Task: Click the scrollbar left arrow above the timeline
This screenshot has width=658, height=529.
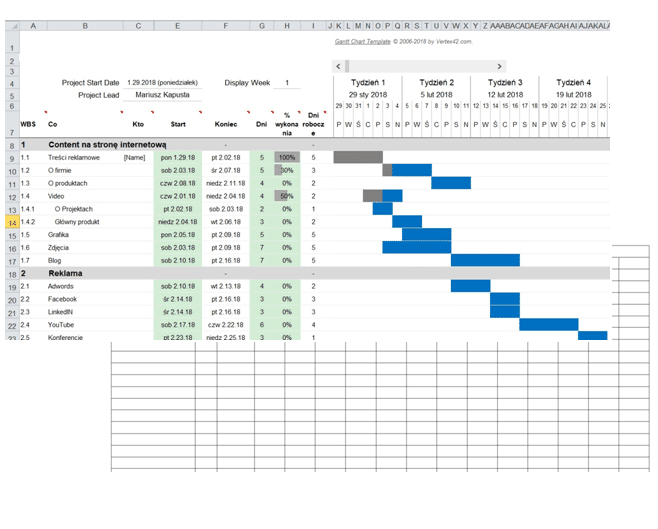Action: 340,66
